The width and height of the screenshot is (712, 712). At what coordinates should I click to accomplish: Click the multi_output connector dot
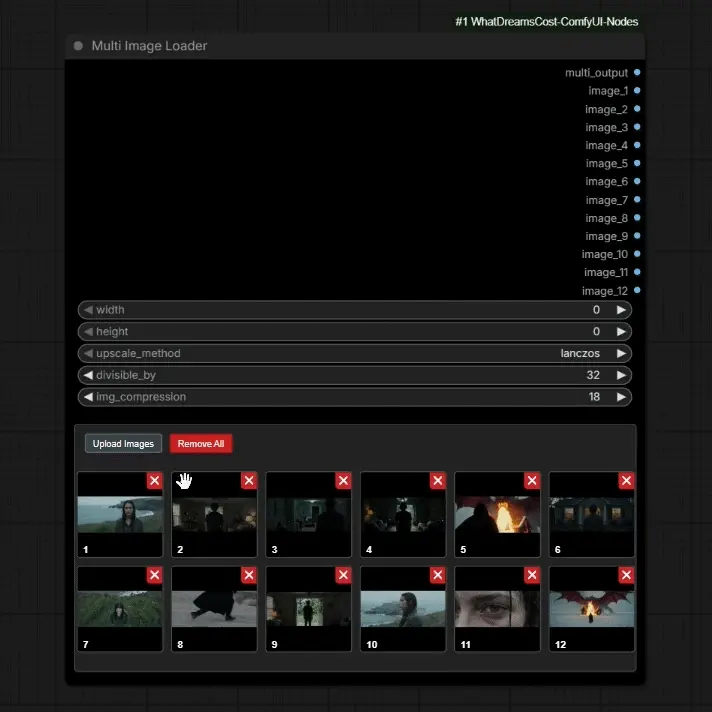[x=637, y=72]
